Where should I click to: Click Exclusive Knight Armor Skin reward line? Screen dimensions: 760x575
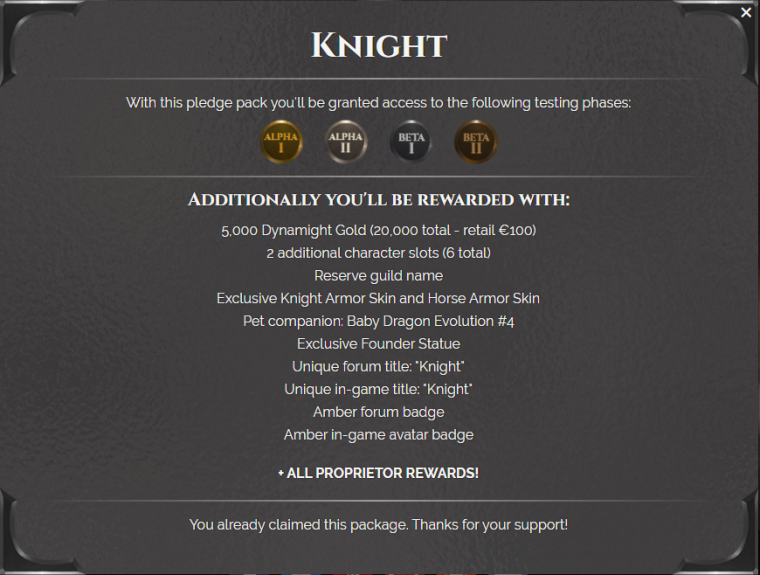[379, 298]
